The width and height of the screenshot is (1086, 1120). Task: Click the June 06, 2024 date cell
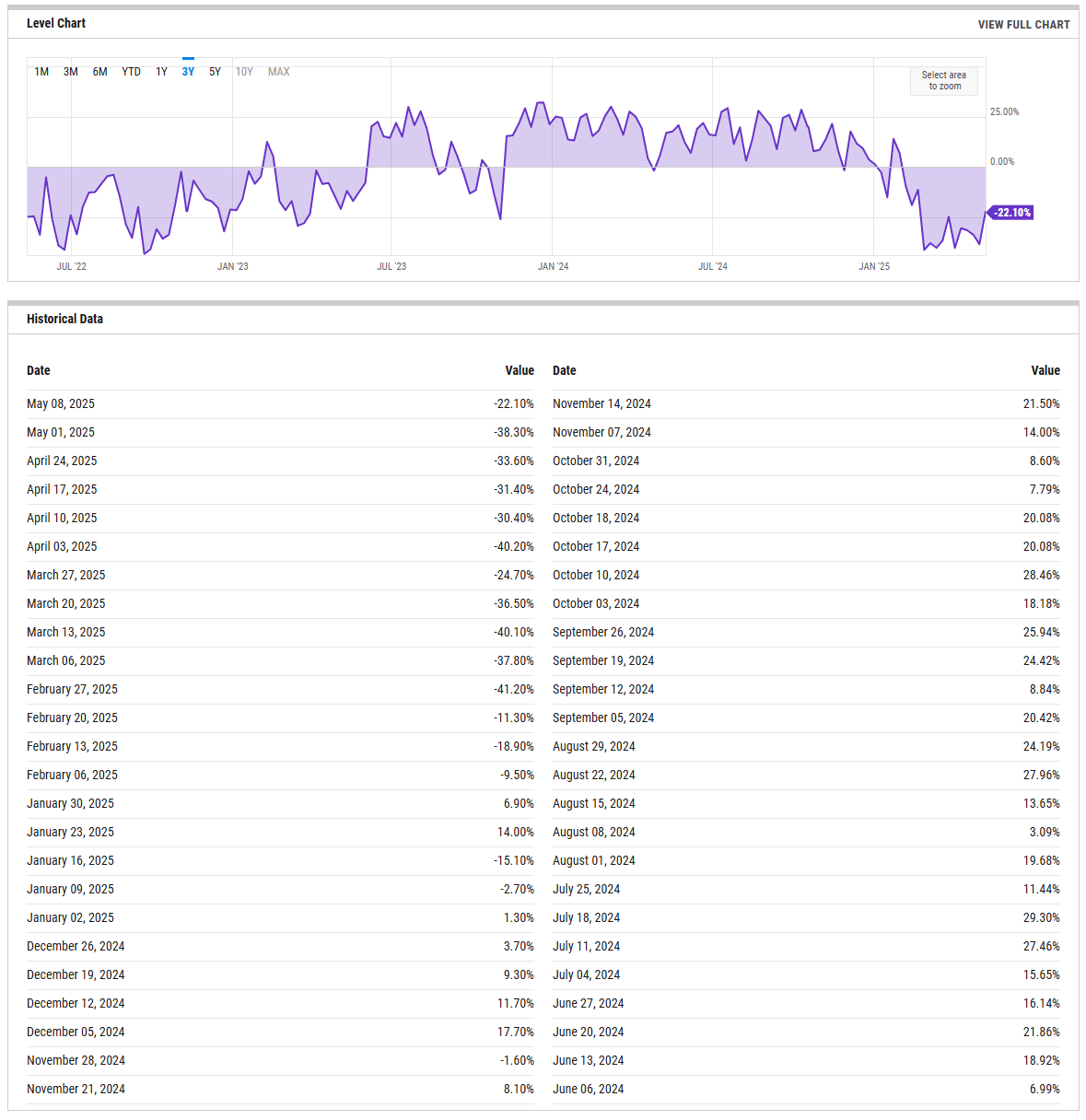point(588,1089)
